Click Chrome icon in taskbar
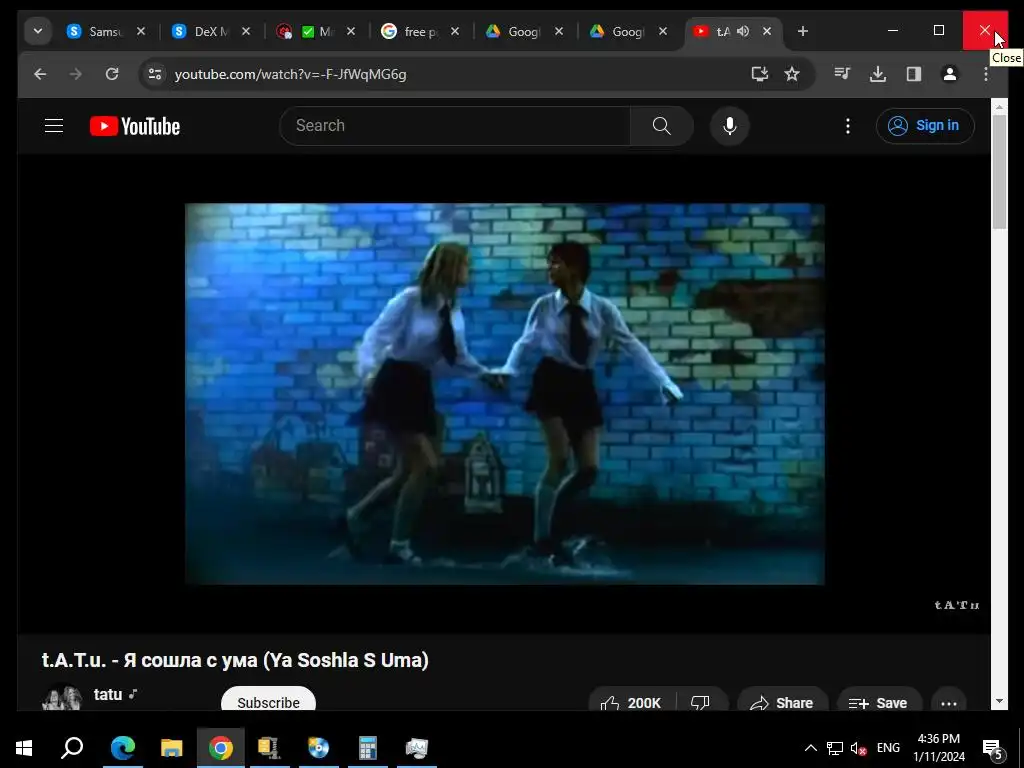1024x768 pixels. (221, 748)
